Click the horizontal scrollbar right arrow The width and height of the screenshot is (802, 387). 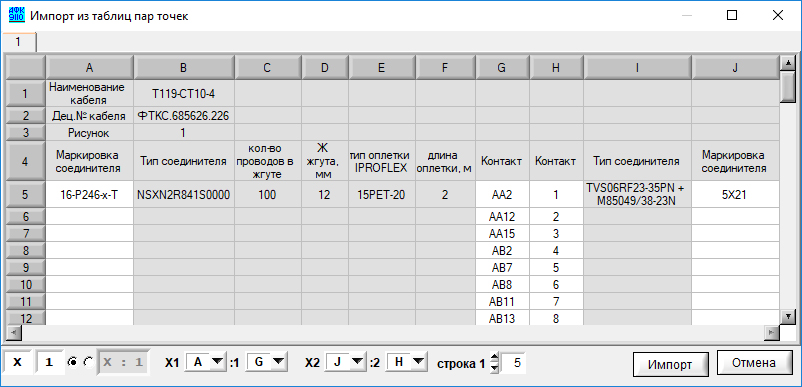771,332
